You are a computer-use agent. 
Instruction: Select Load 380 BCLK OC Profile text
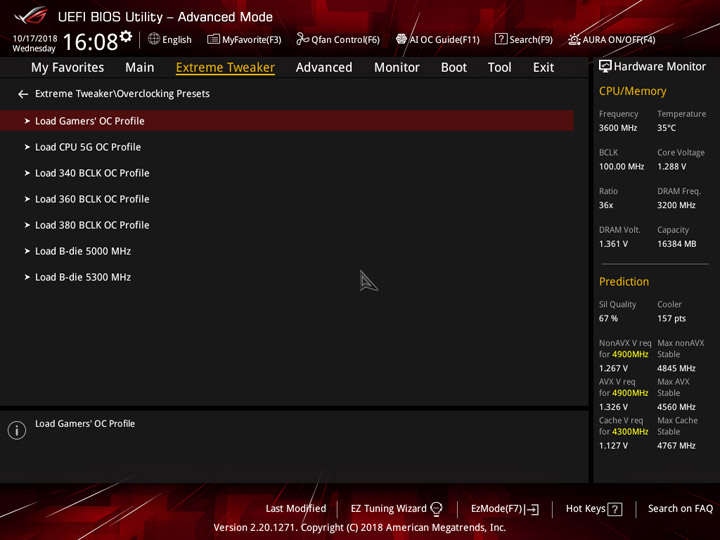pos(92,225)
